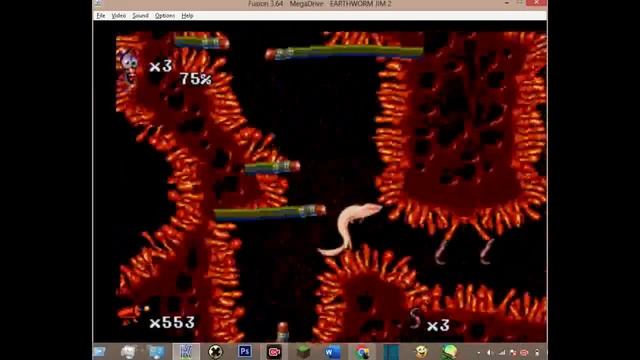Image resolution: width=640 pixels, height=360 pixels.
Task: Open Google Chrome from the taskbar
Action: click(x=362, y=352)
